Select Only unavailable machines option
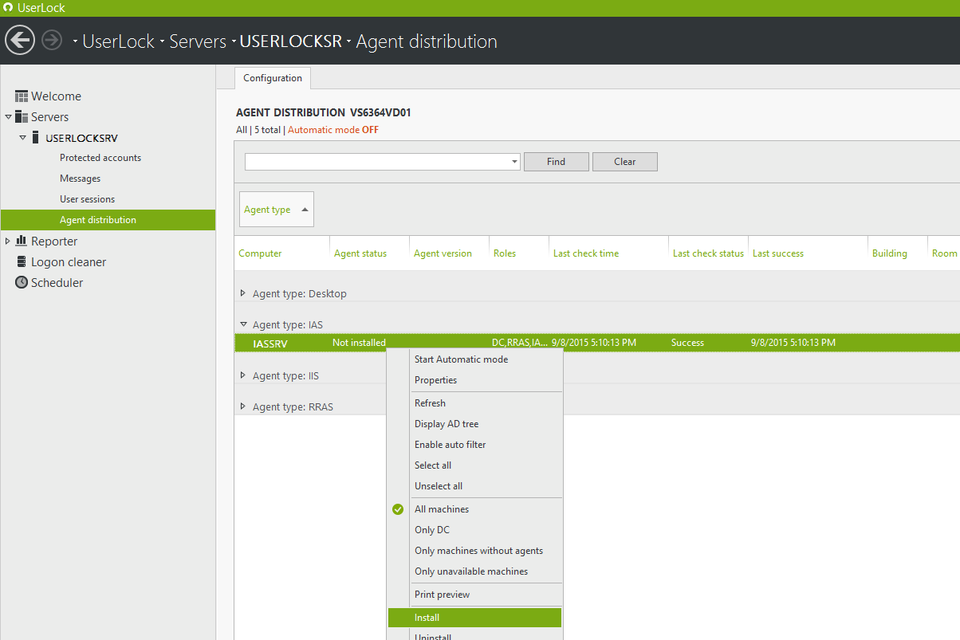The height and width of the screenshot is (640, 960). point(475,572)
